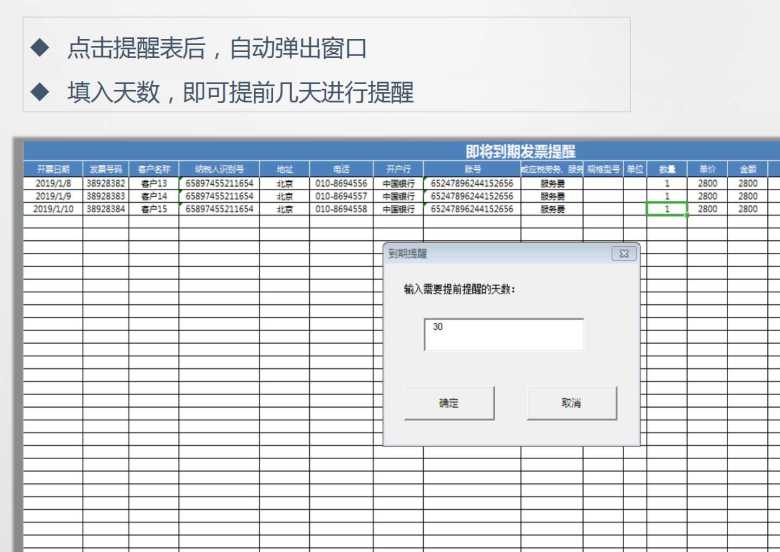This screenshot has height=552, width=780.
Task: Click the 客户名称 column header
Action: [x=154, y=169]
